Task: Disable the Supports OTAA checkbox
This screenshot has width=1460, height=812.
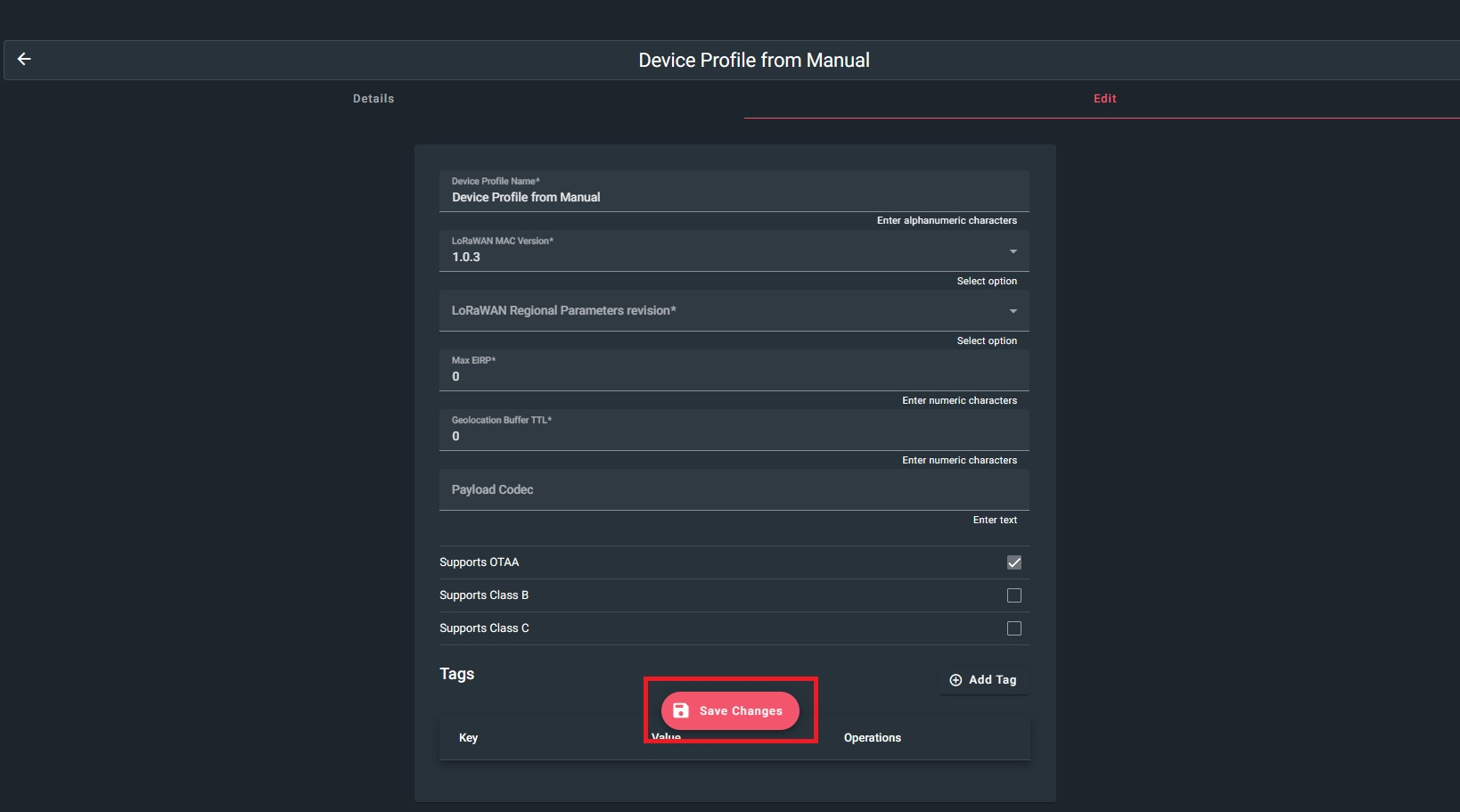Action: tap(1013, 562)
